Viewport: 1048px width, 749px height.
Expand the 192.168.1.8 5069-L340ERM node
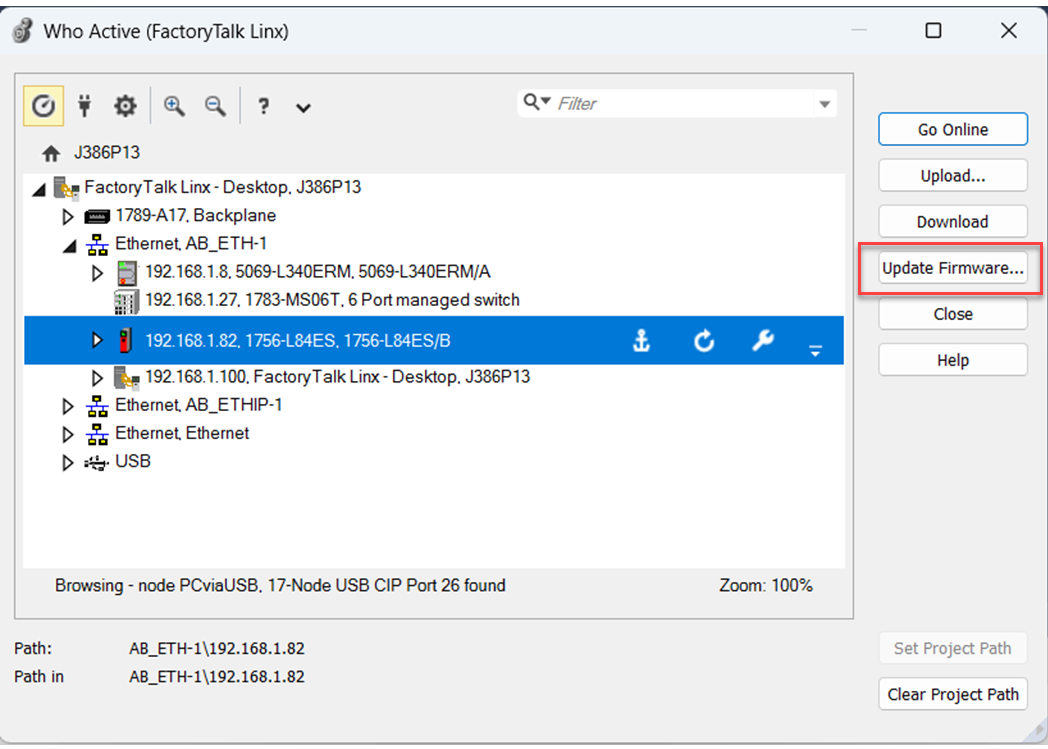tap(97, 273)
